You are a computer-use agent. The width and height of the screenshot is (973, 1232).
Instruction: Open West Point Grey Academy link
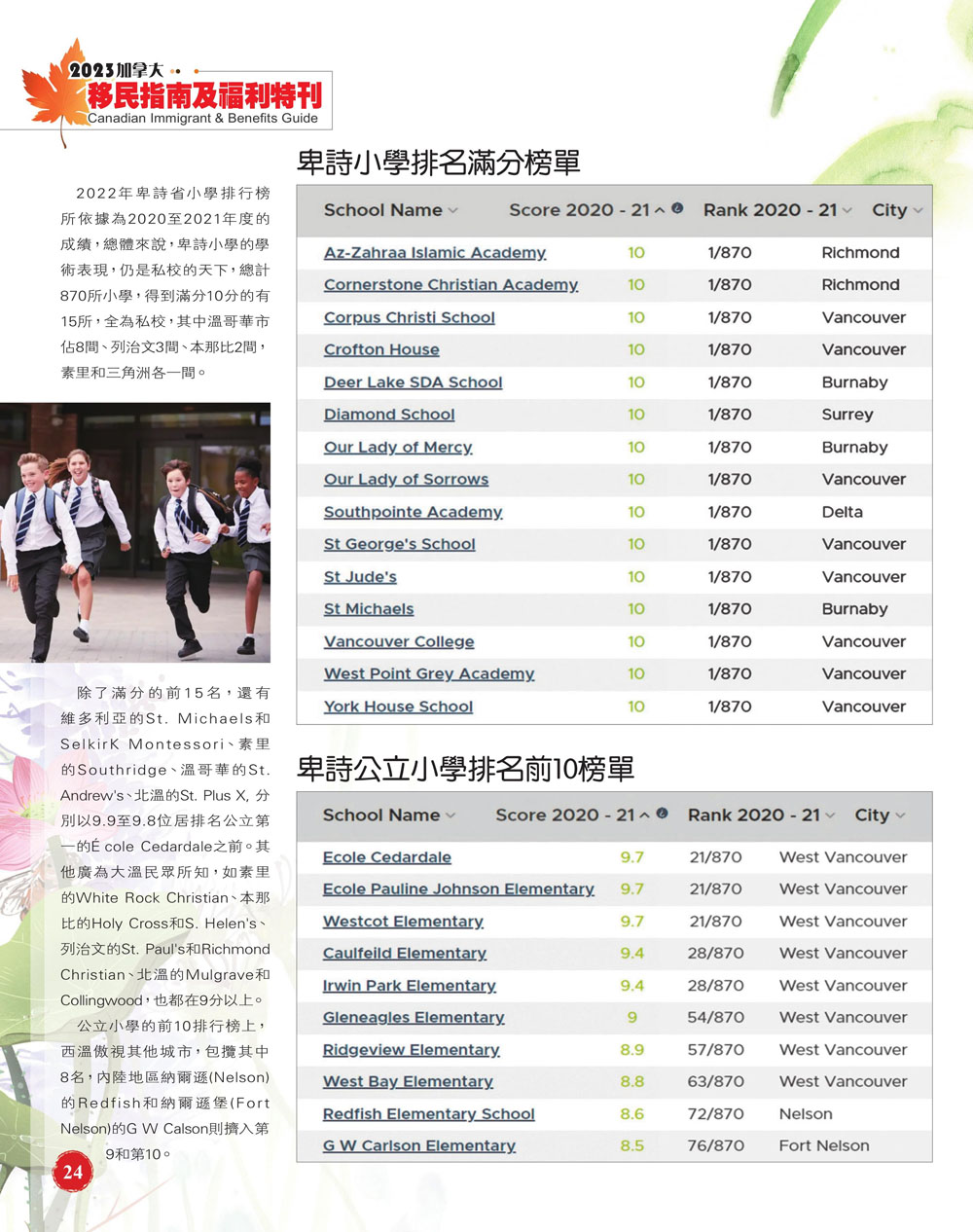pos(429,673)
